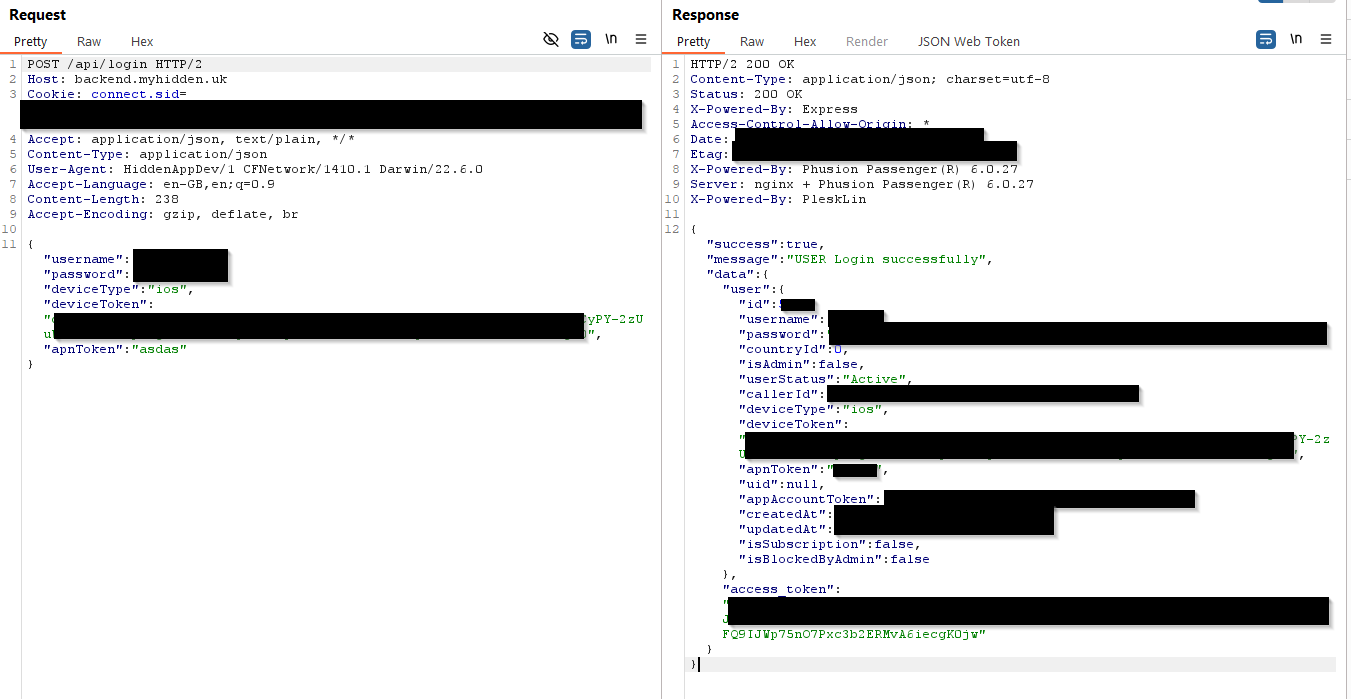This screenshot has height=699, width=1351.
Task: Click the 'Cookie: connect.sid=' header
Action: 107,94
